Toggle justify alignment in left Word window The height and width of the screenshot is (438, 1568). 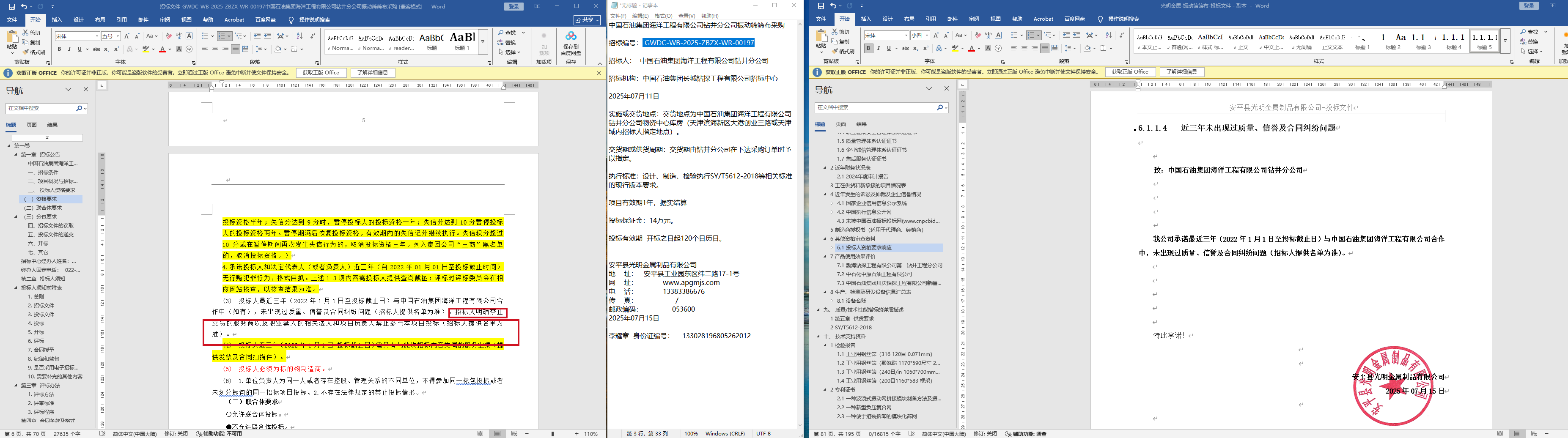(x=235, y=49)
